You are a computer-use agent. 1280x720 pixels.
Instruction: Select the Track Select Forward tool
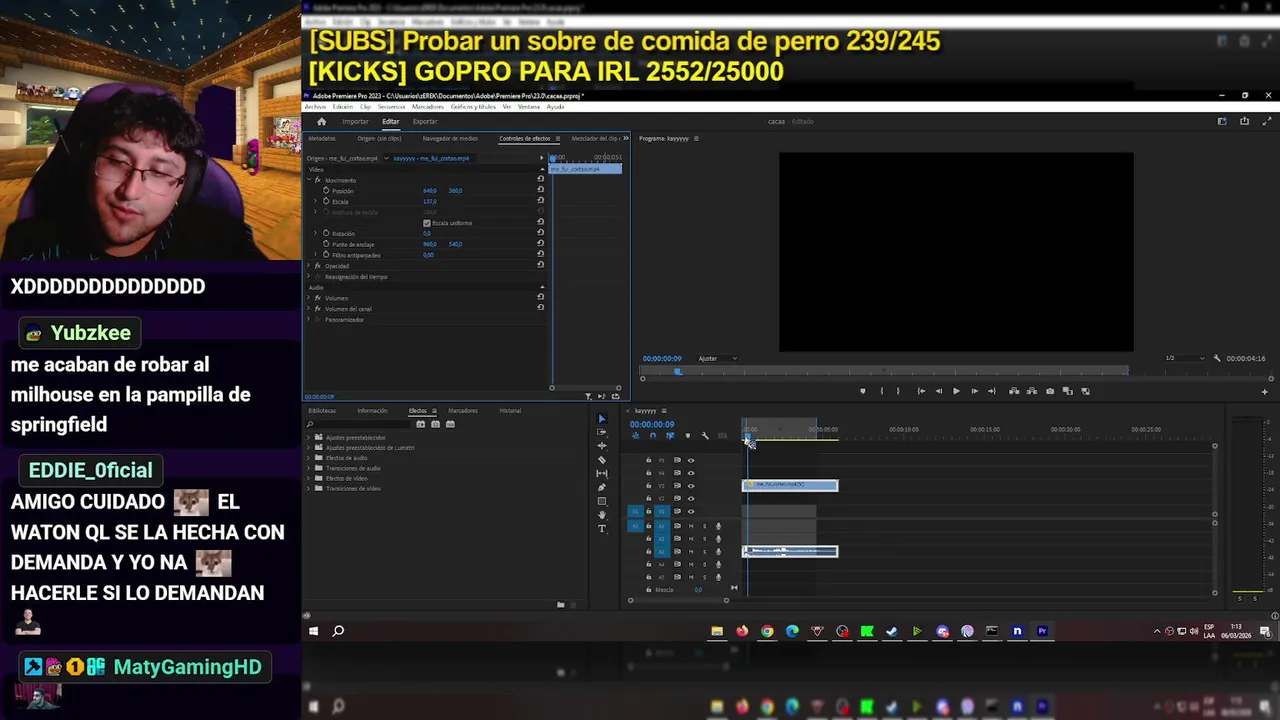pos(601,432)
